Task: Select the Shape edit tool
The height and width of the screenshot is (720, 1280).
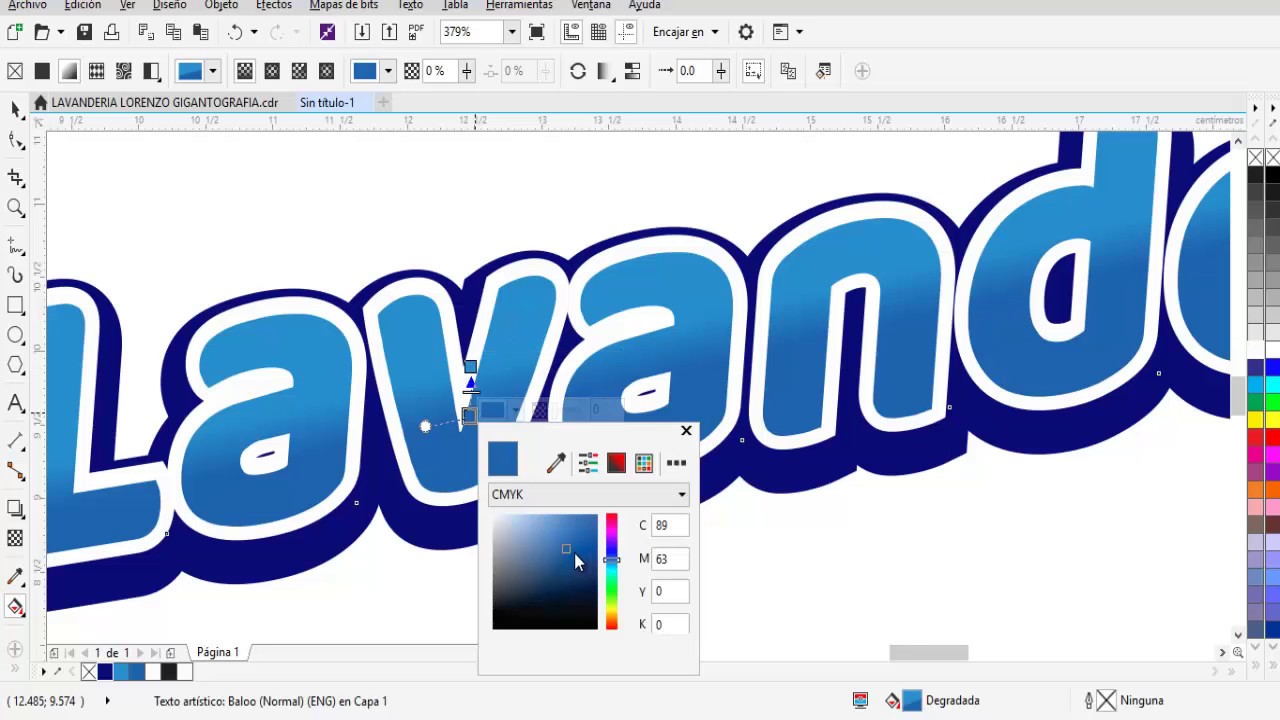Action: point(15,141)
